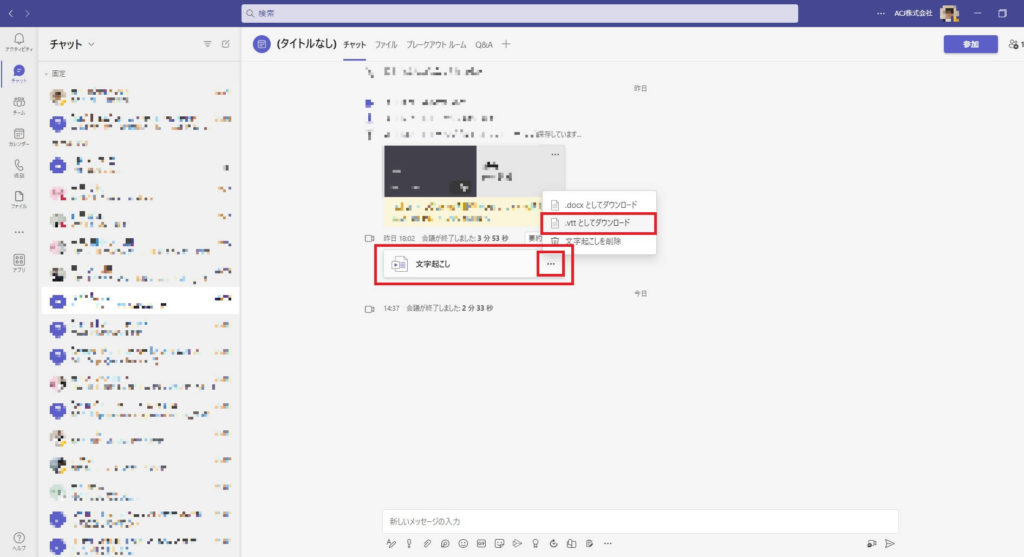Click the 参加 join button

tap(970, 44)
